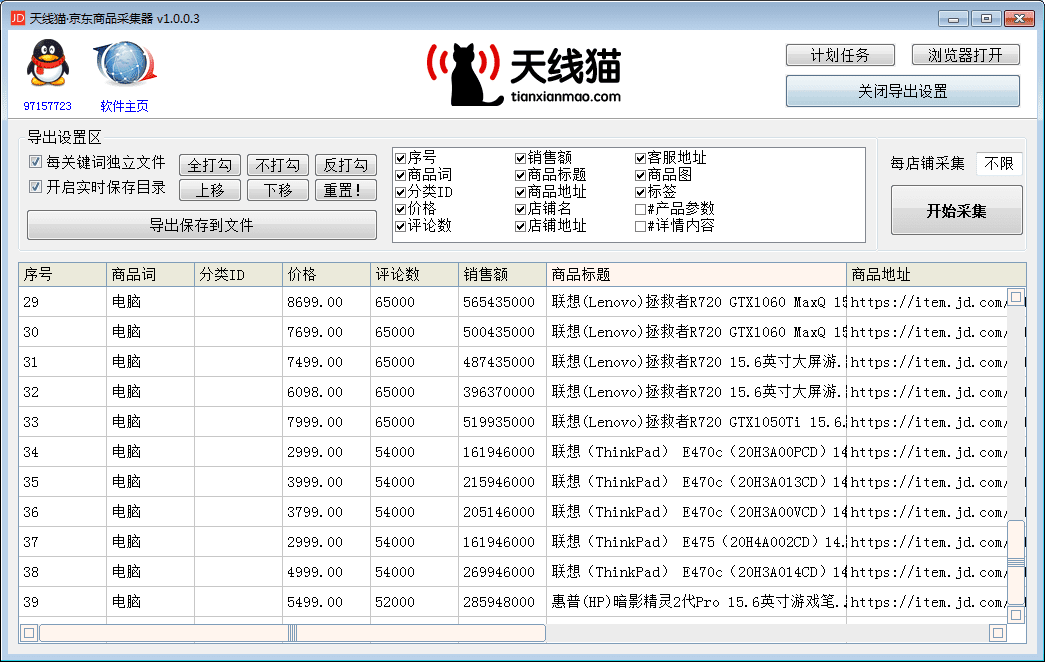This screenshot has height=662, width=1045.
Task: Click the 开始采集 button
Action: 956,211
